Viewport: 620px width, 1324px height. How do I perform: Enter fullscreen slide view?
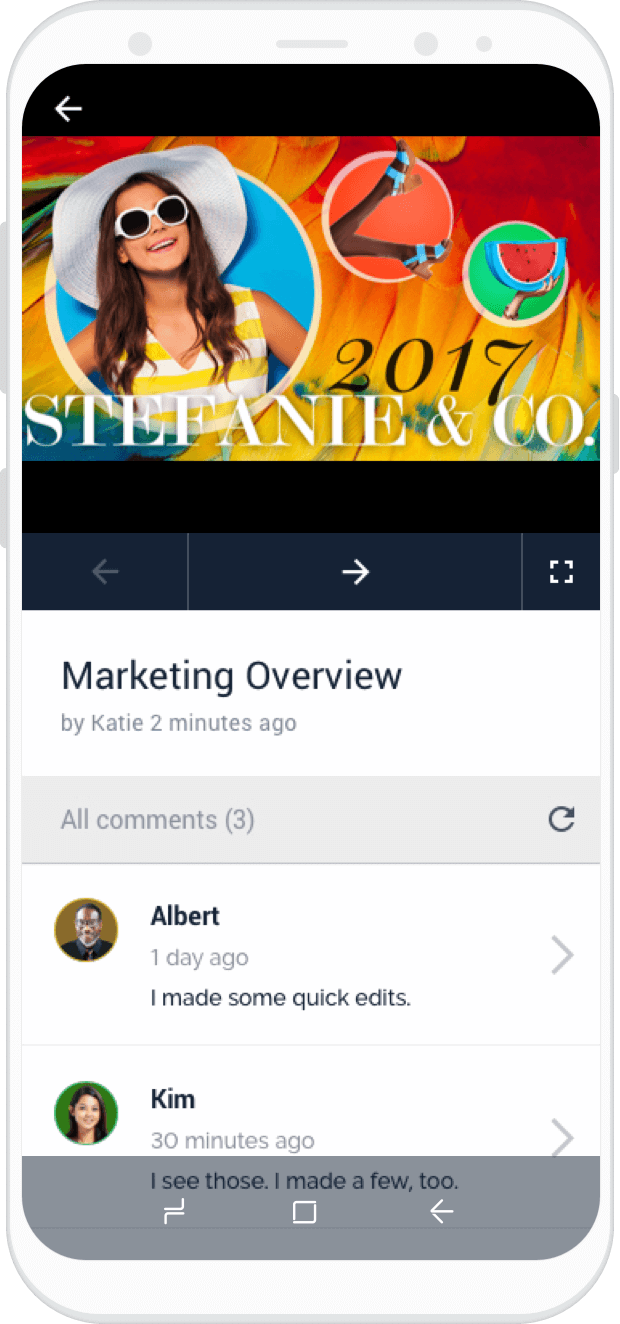[x=561, y=571]
